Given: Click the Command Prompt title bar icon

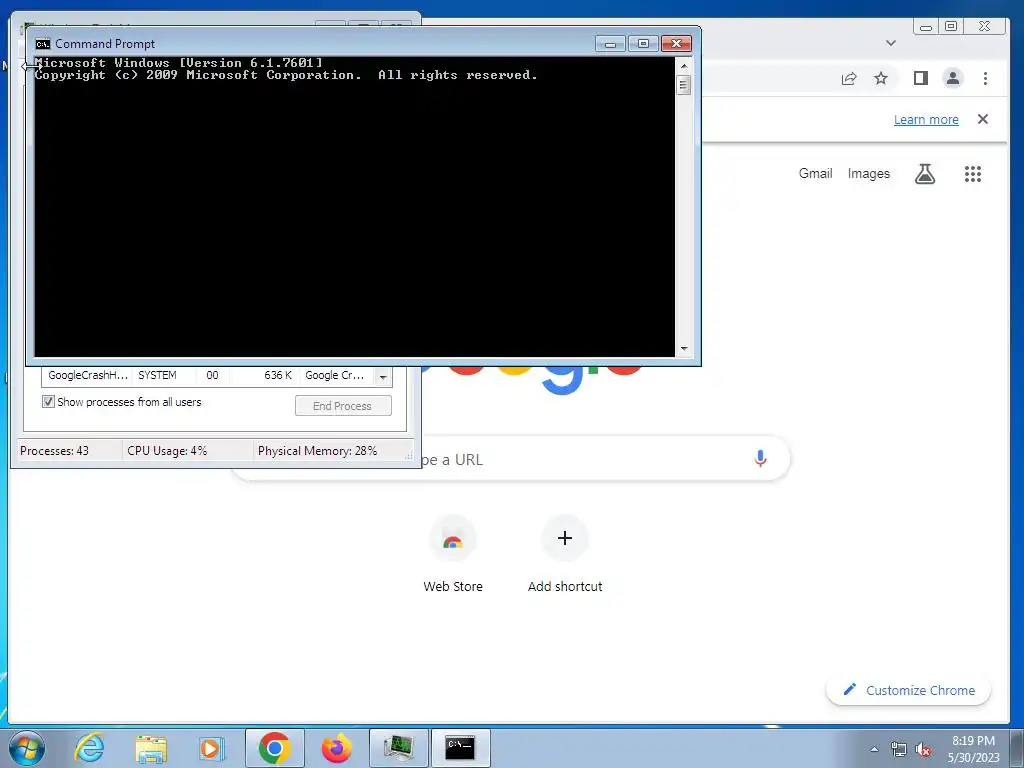Looking at the screenshot, I should coord(43,44).
